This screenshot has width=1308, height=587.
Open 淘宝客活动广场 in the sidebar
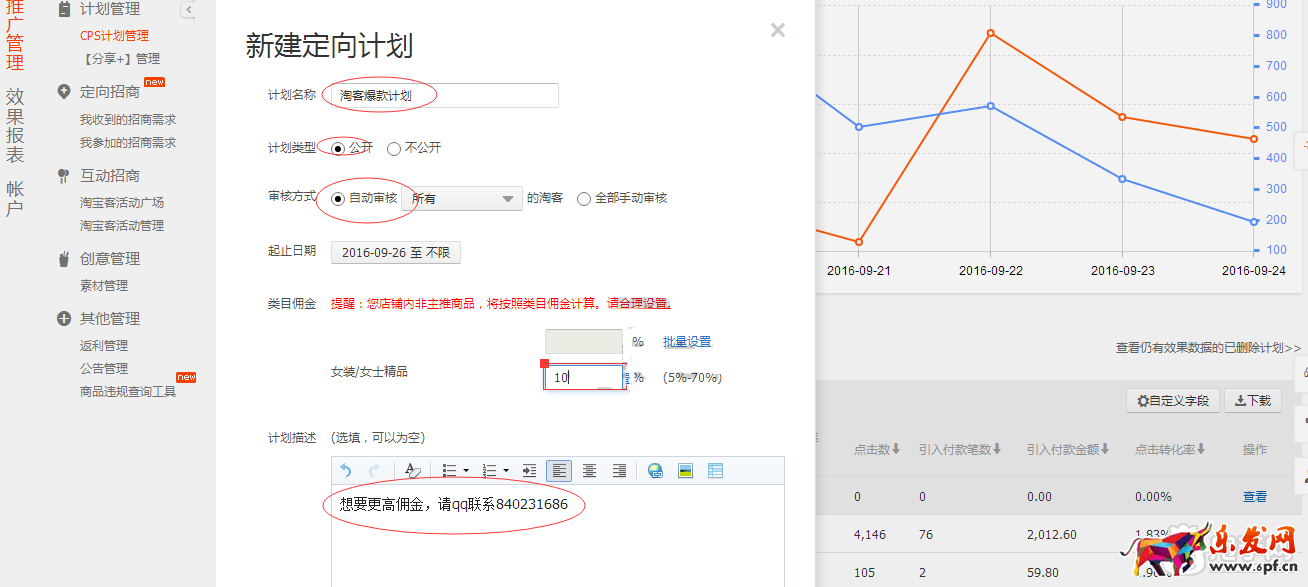(122, 202)
